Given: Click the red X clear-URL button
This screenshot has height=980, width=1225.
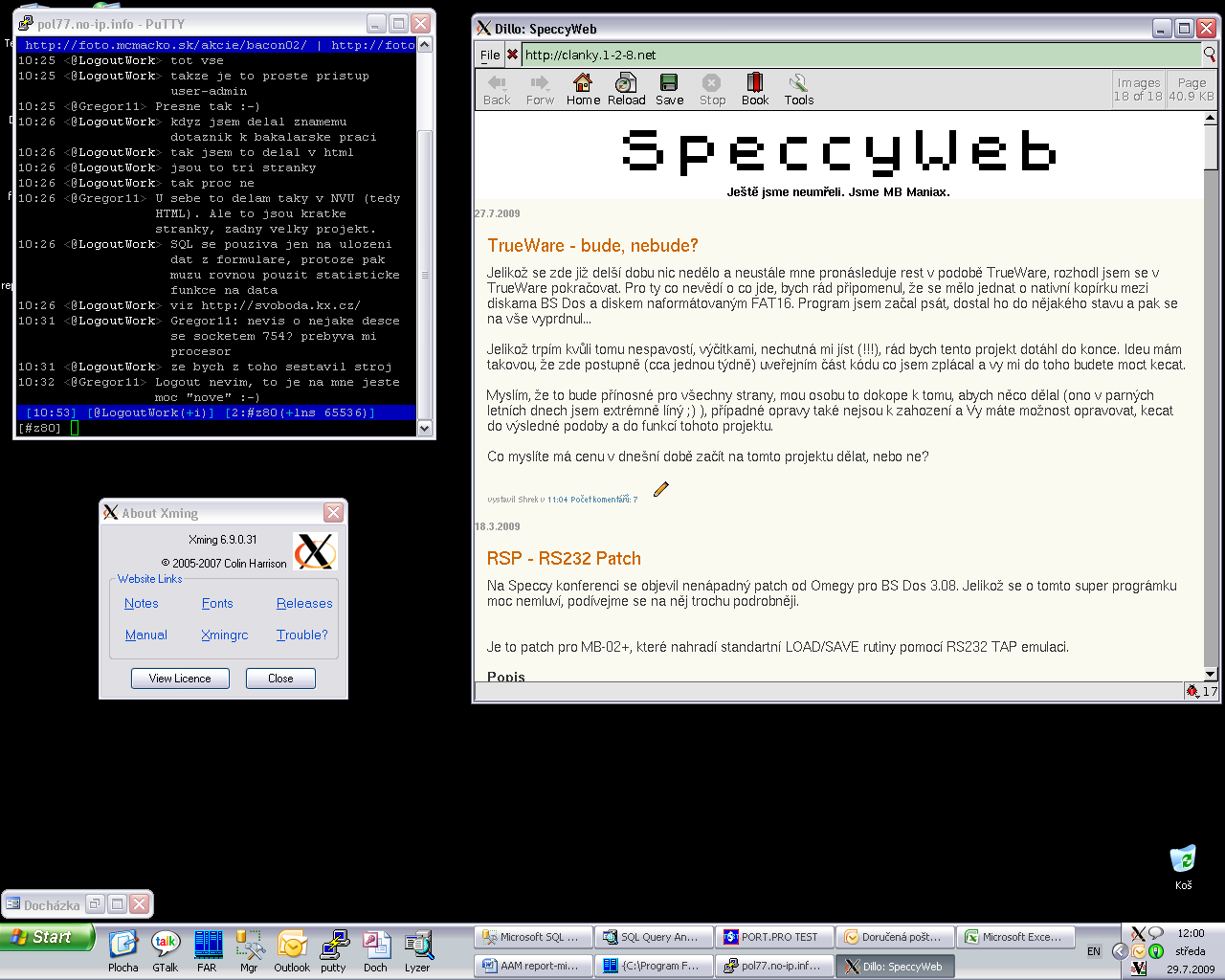Looking at the screenshot, I should pyautogui.click(x=512, y=55).
